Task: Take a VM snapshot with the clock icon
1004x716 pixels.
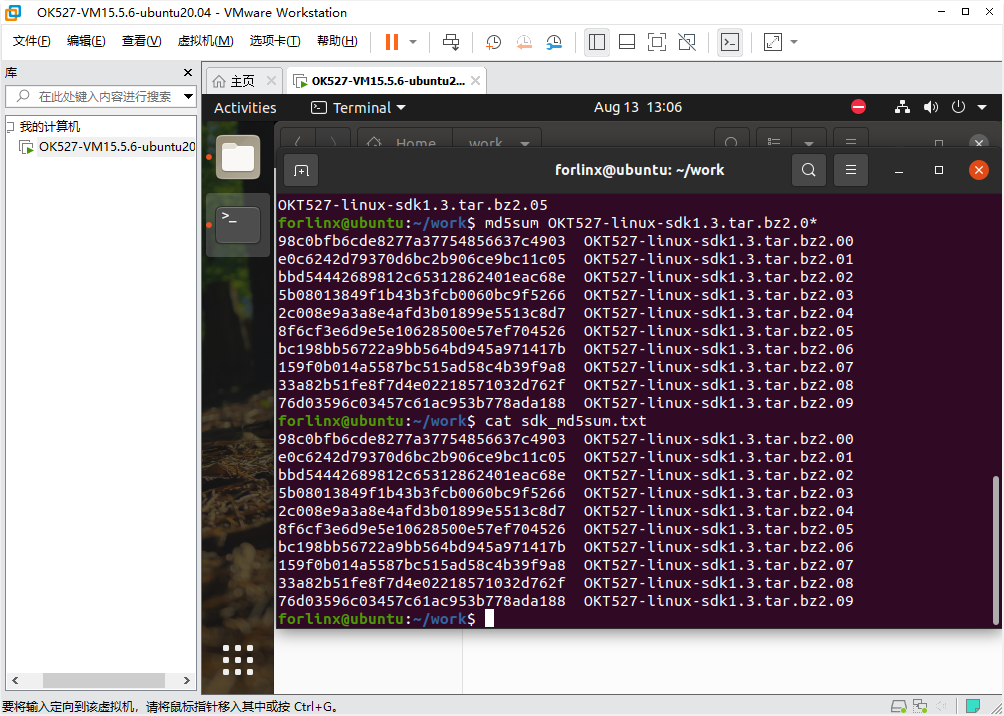Action: pyautogui.click(x=494, y=42)
